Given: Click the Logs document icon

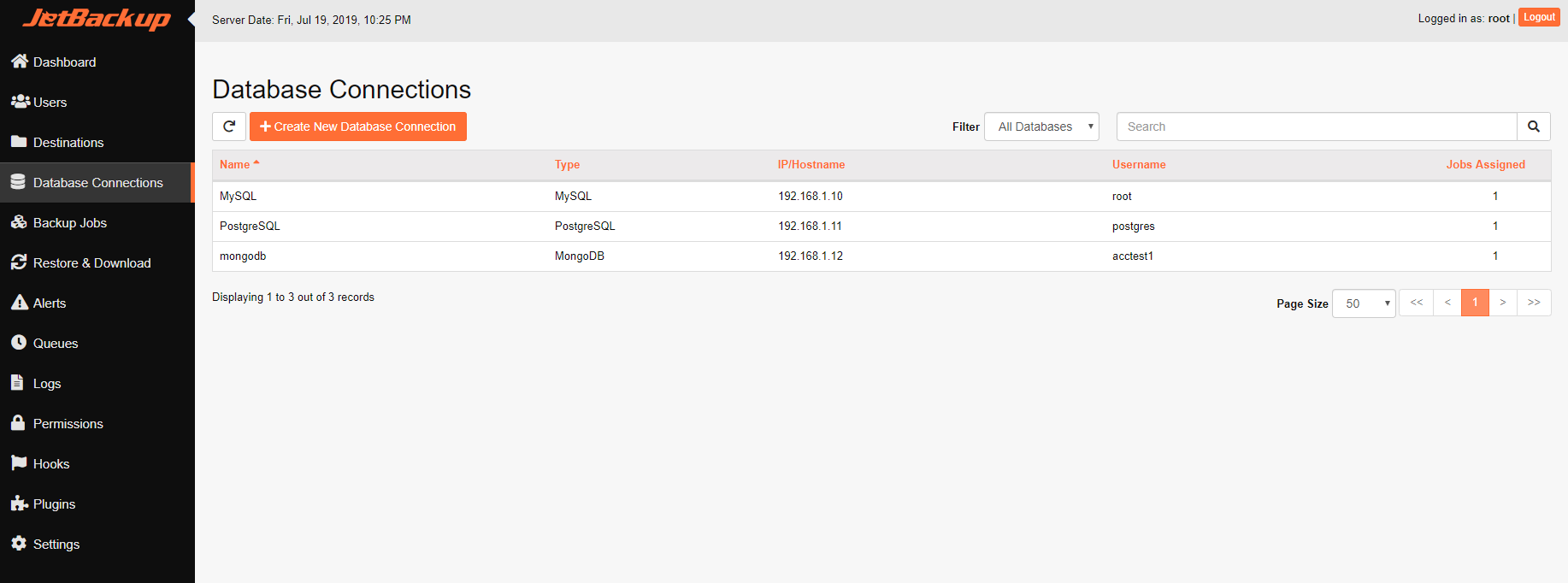Looking at the screenshot, I should coord(17,382).
